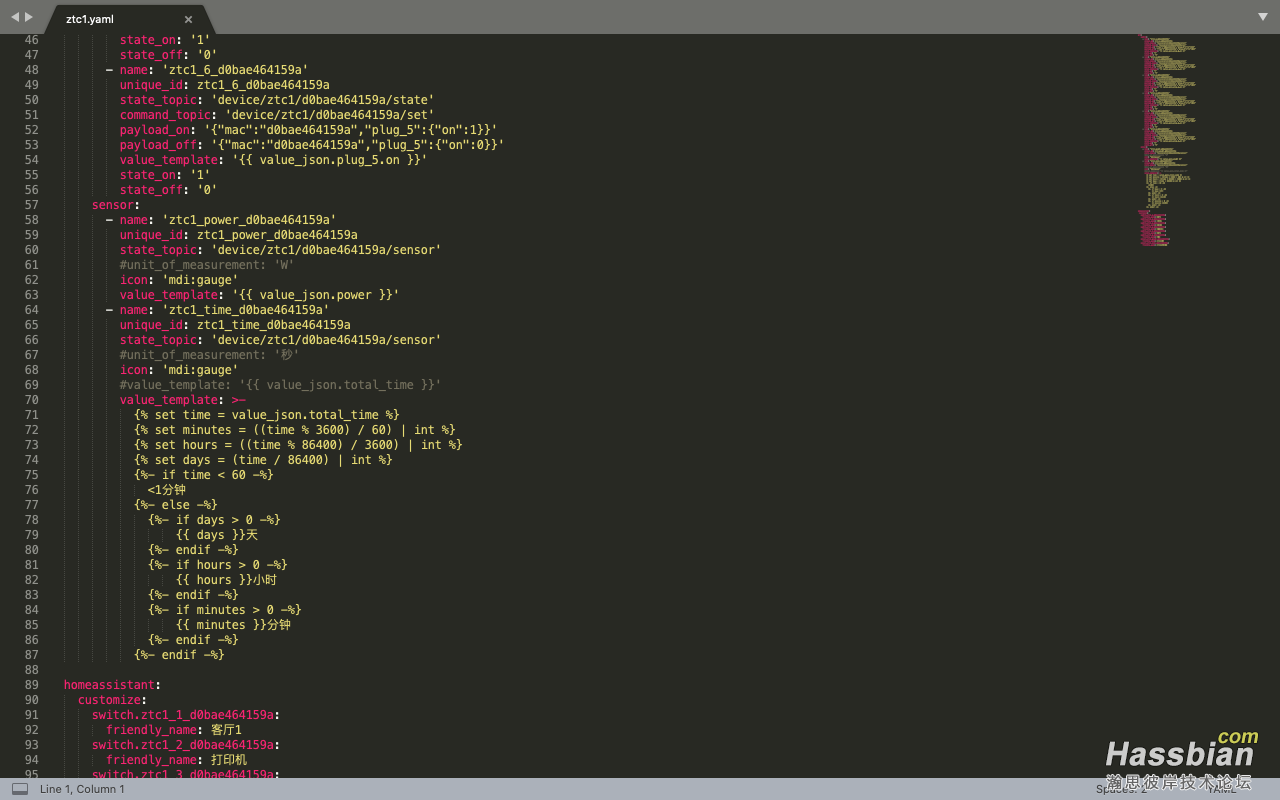Click the 'friendly_name: 客厅1' line
This screenshot has height=800, width=1280.
click(x=175, y=730)
